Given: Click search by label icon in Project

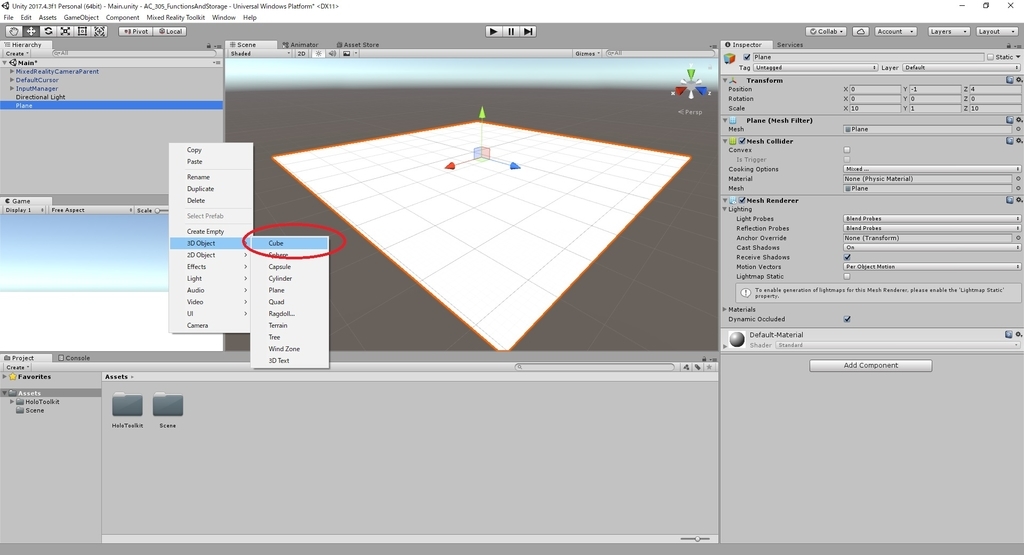Looking at the screenshot, I should pos(697,367).
